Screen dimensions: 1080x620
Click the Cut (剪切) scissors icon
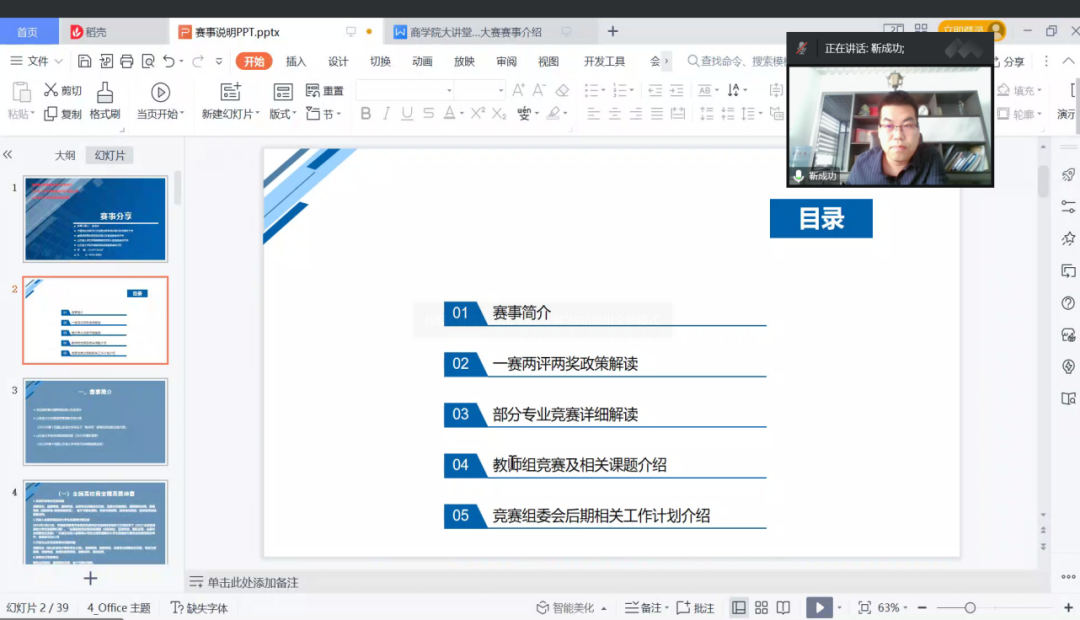(51, 90)
